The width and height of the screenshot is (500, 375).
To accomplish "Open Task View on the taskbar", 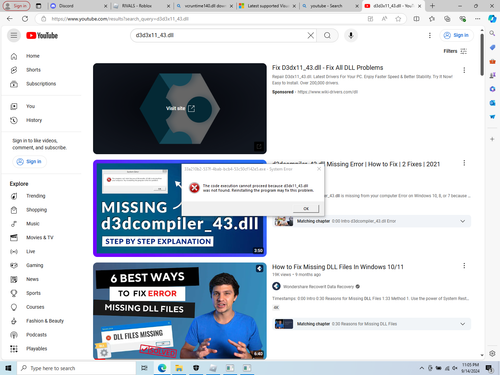I will click(144, 368).
